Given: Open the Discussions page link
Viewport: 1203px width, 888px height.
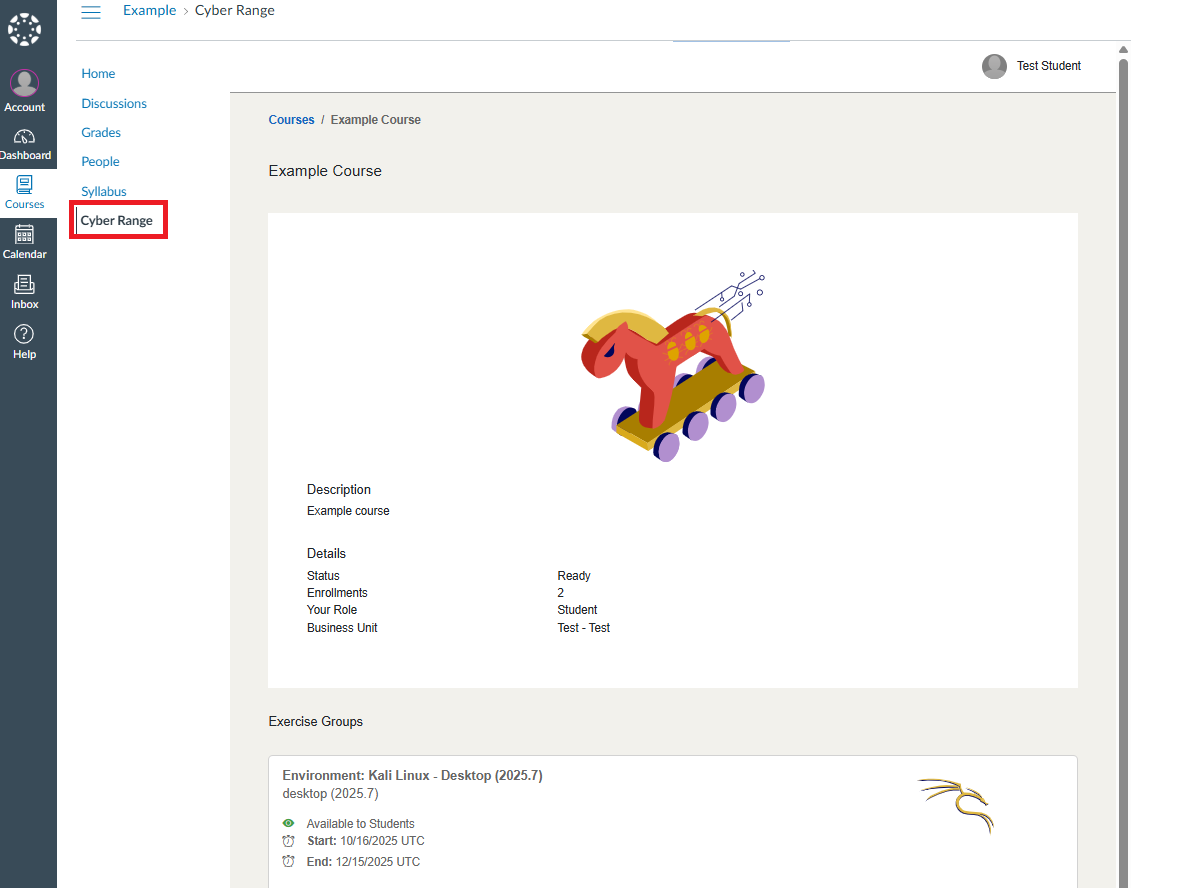Looking at the screenshot, I should pyautogui.click(x=113, y=103).
